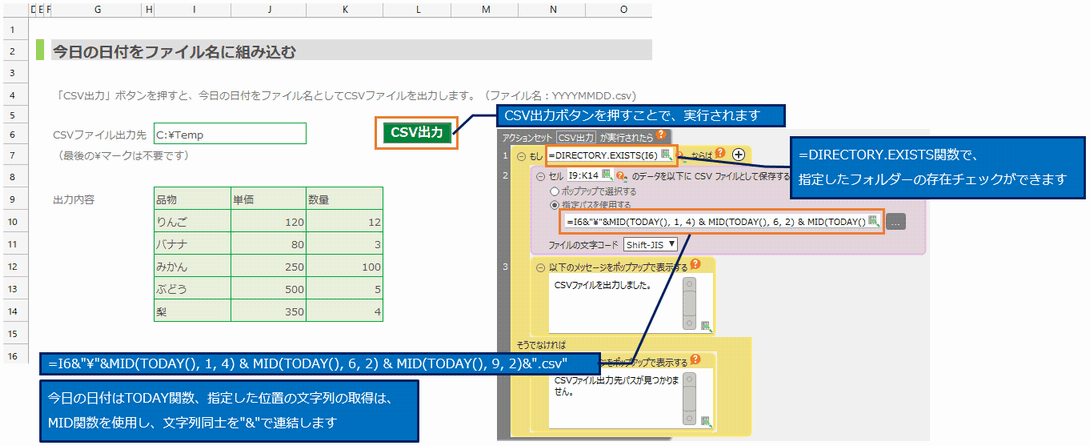
Task: Click the help icon next to が実行されたら
Action: 660,134
